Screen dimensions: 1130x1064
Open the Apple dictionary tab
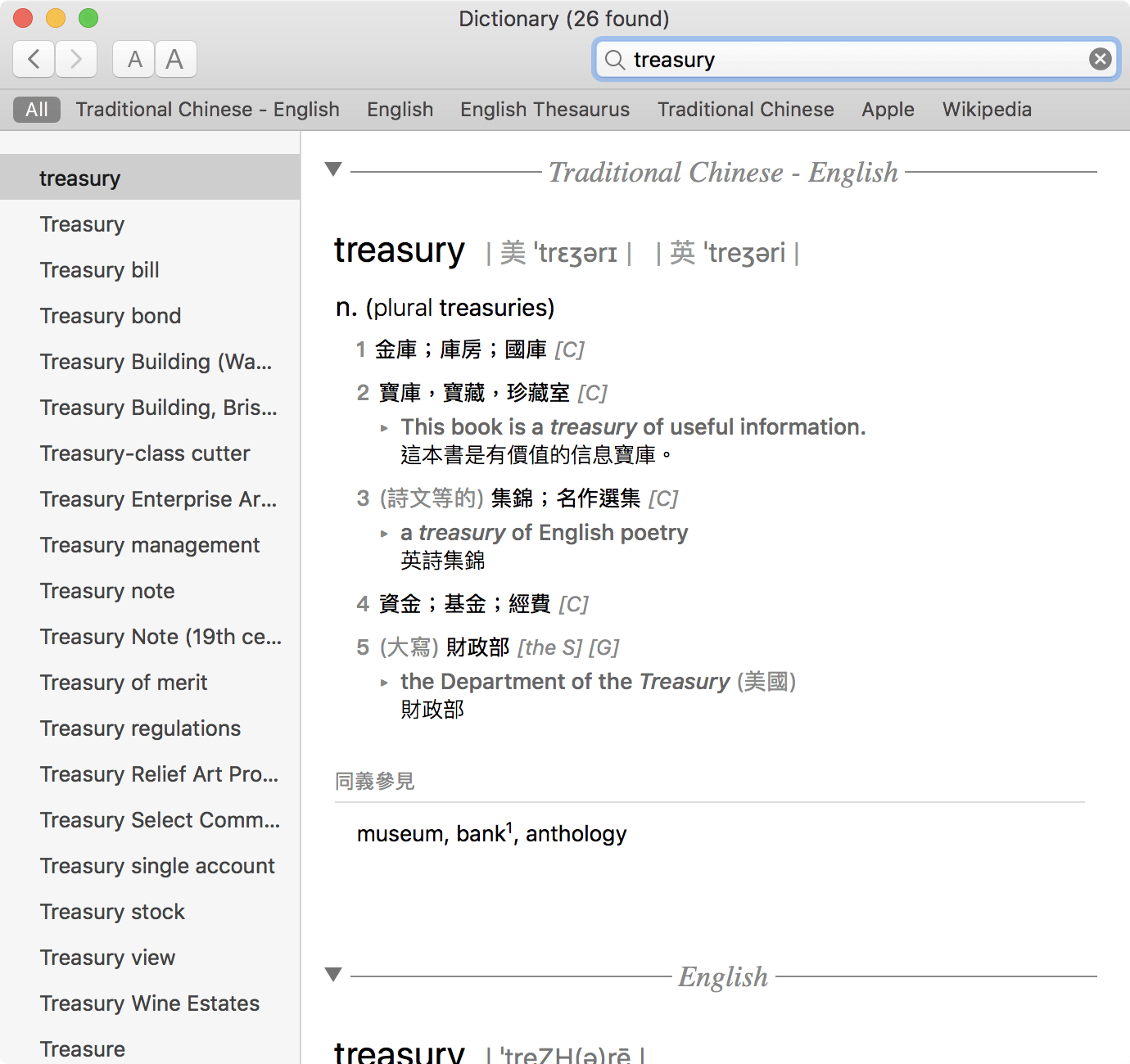(x=888, y=110)
